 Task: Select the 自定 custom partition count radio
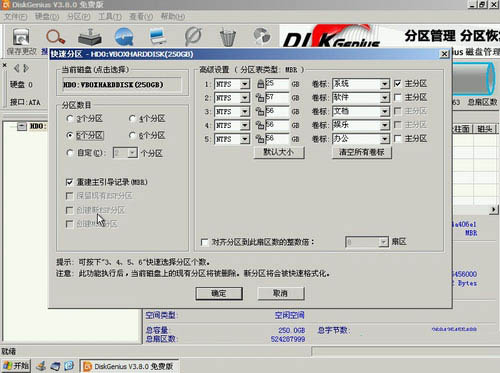pos(70,153)
